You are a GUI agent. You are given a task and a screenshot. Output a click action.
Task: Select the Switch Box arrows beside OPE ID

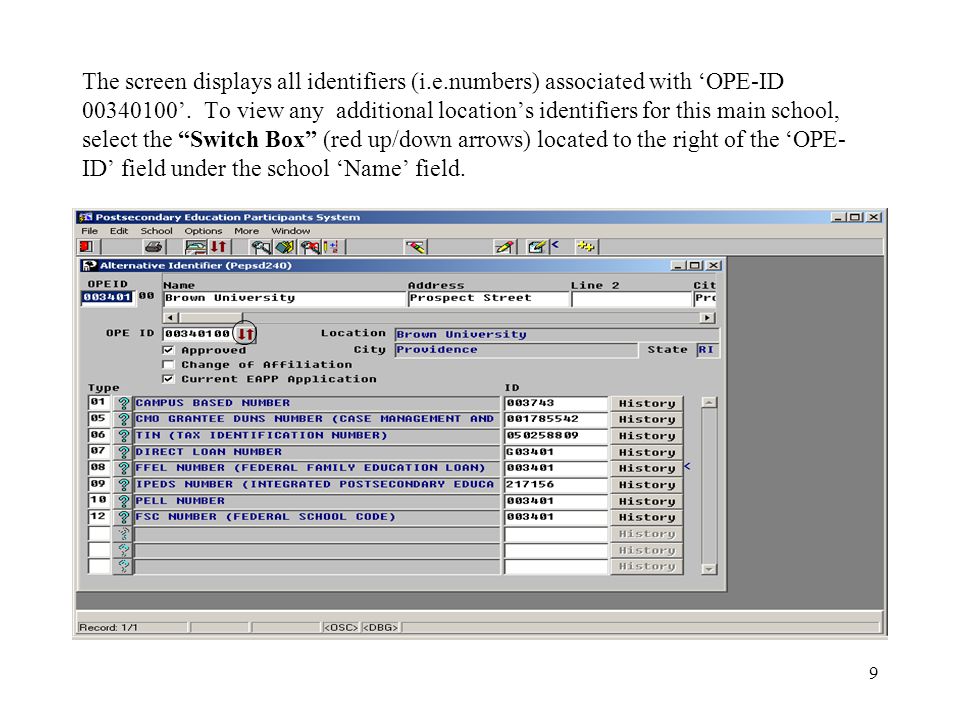(x=245, y=334)
